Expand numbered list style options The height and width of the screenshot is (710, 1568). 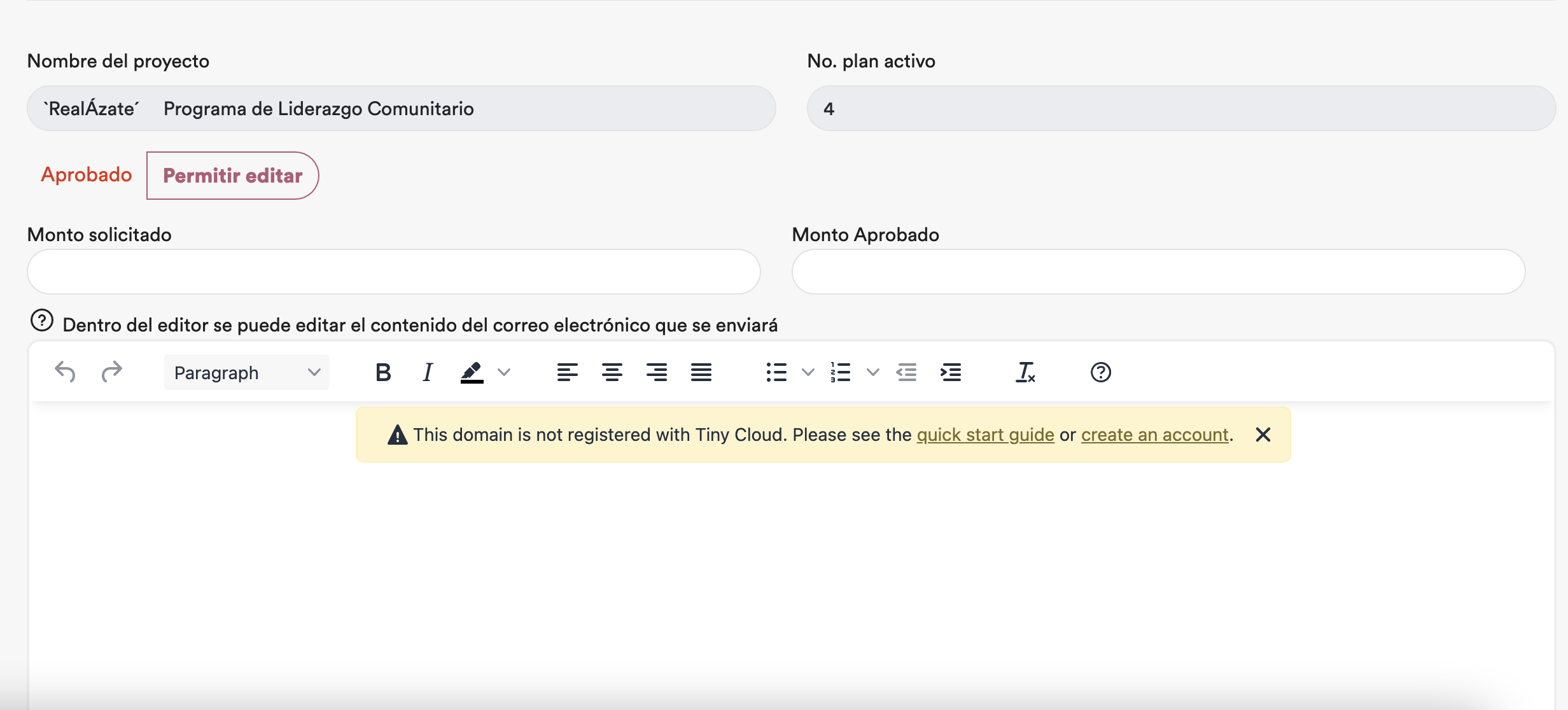(x=873, y=372)
